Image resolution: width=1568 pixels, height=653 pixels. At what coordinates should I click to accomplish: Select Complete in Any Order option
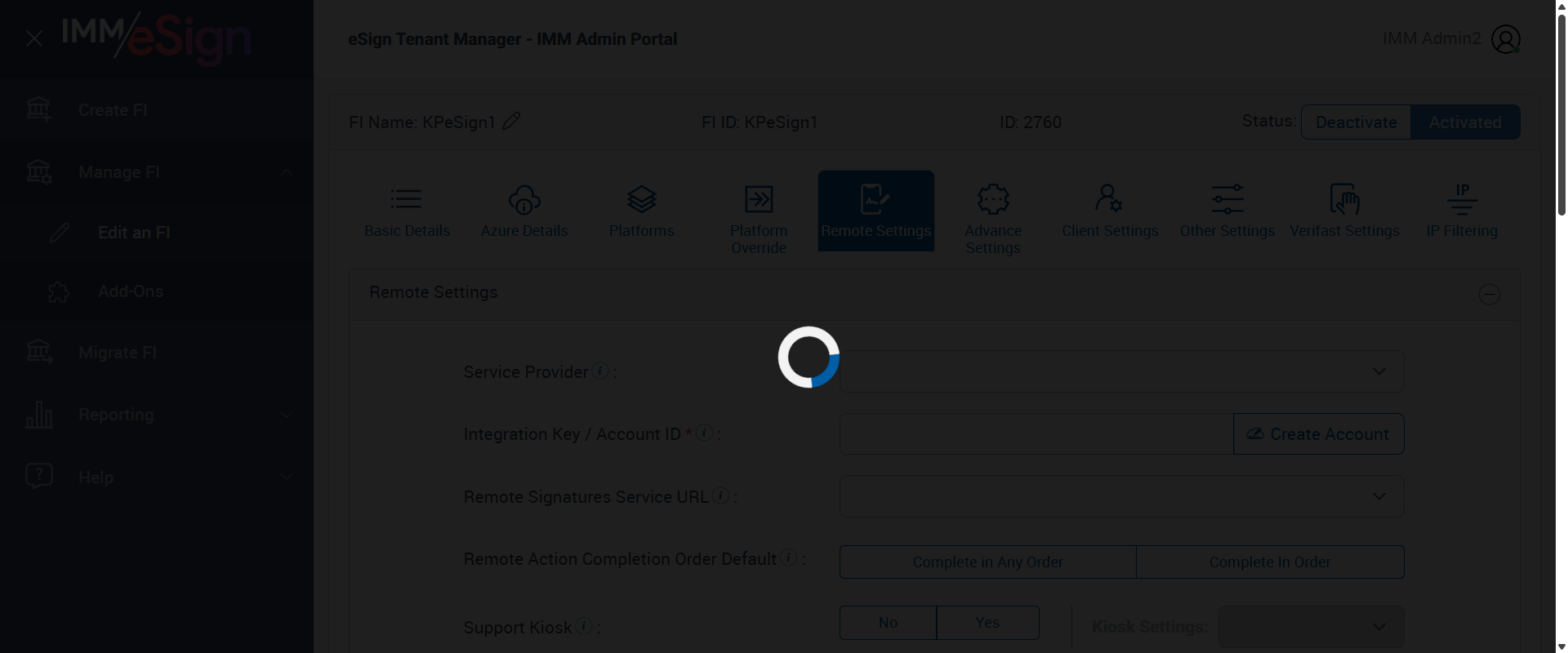point(987,562)
